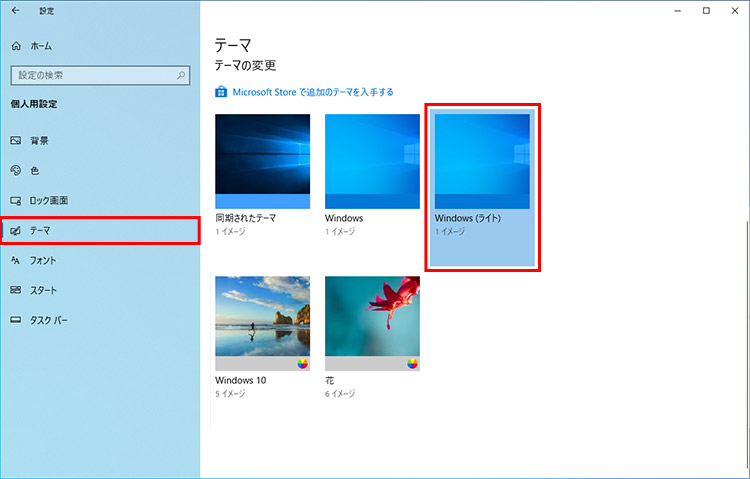Image resolution: width=750 pixels, height=479 pixels.
Task: Click the taskbar icon beside タスク バー
Action: tap(16, 320)
